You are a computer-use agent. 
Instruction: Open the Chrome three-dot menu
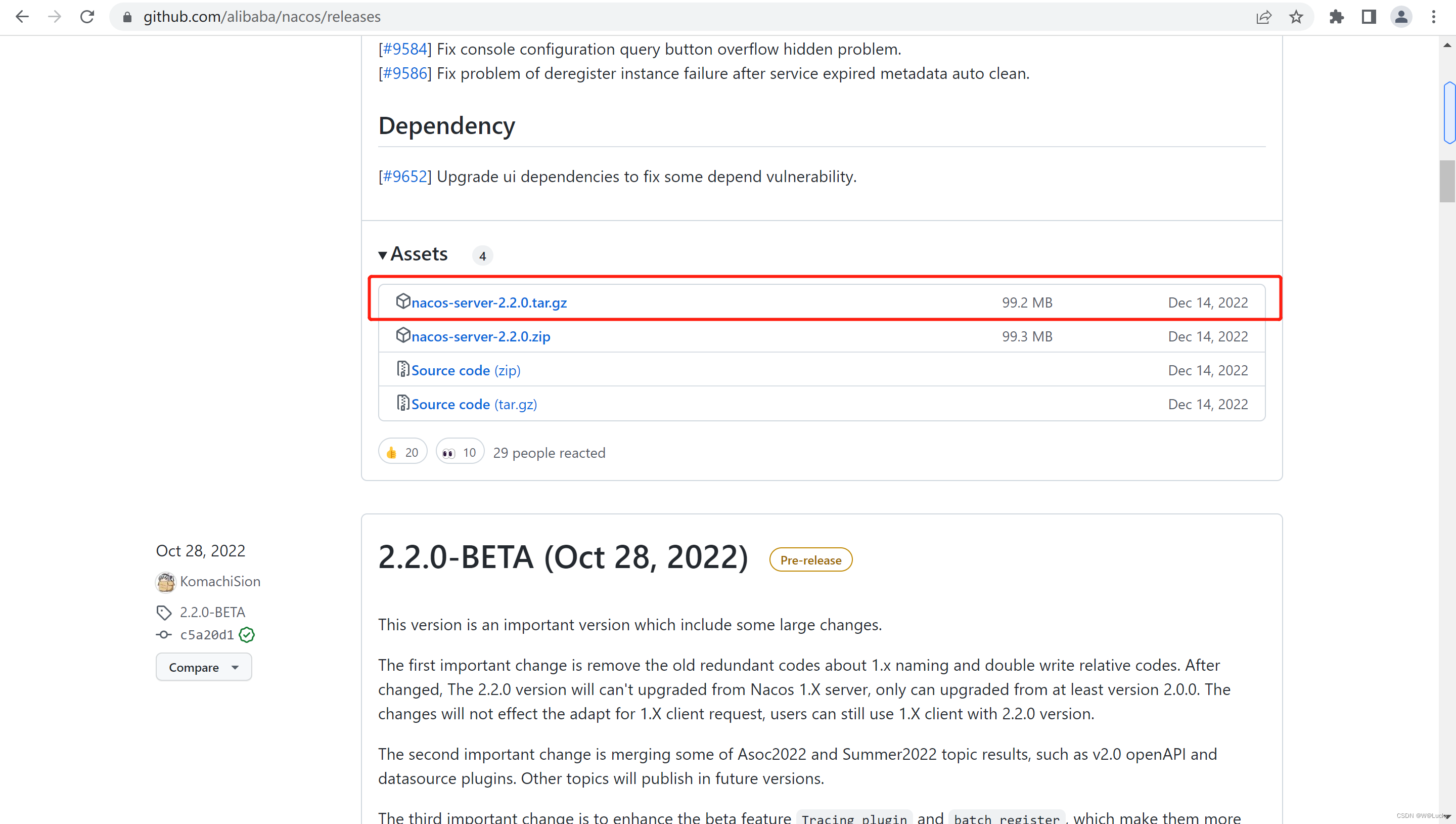tap(1433, 17)
